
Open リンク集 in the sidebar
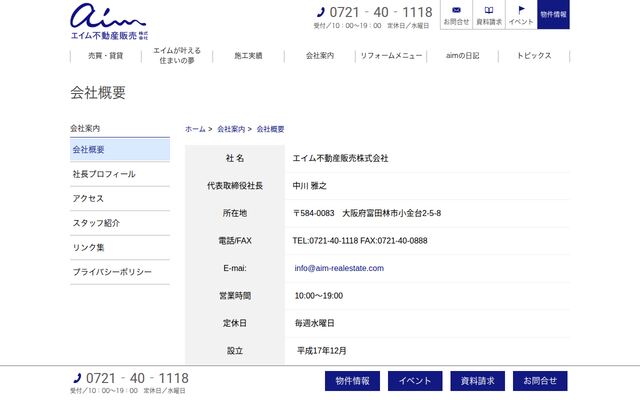point(120,248)
